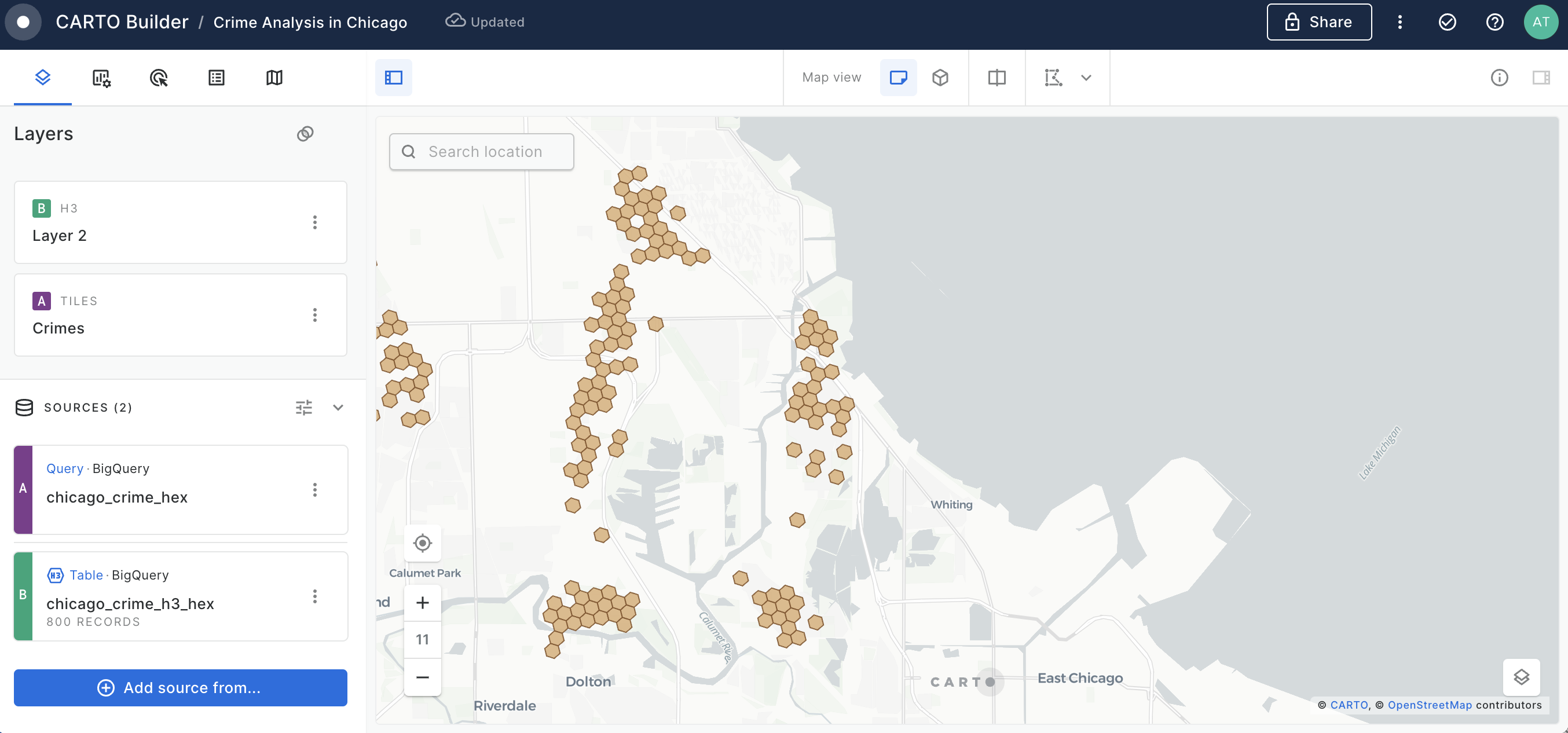Open the Widgets tab icon

(101, 78)
